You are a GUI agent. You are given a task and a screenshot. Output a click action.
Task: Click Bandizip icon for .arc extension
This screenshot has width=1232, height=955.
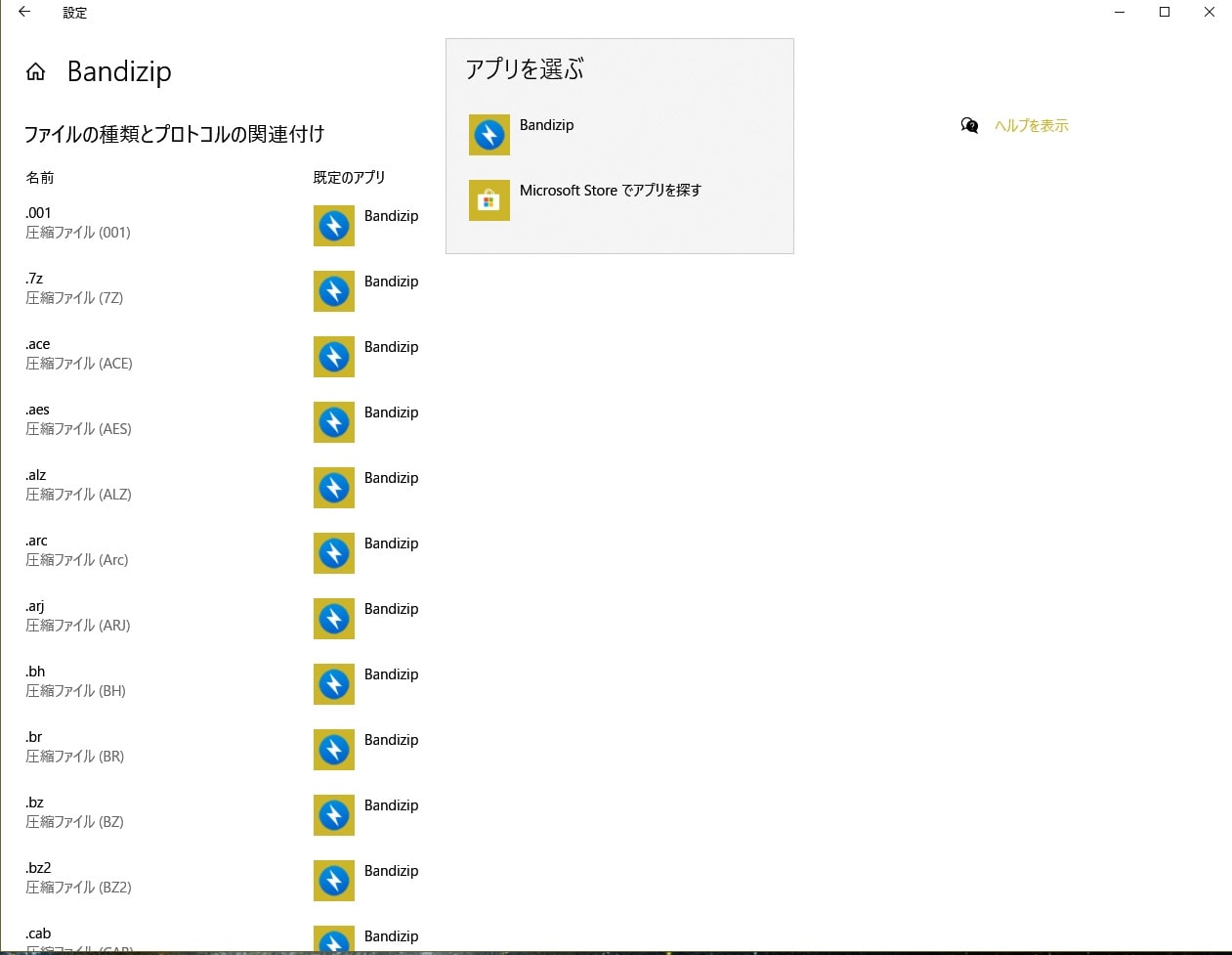334,553
